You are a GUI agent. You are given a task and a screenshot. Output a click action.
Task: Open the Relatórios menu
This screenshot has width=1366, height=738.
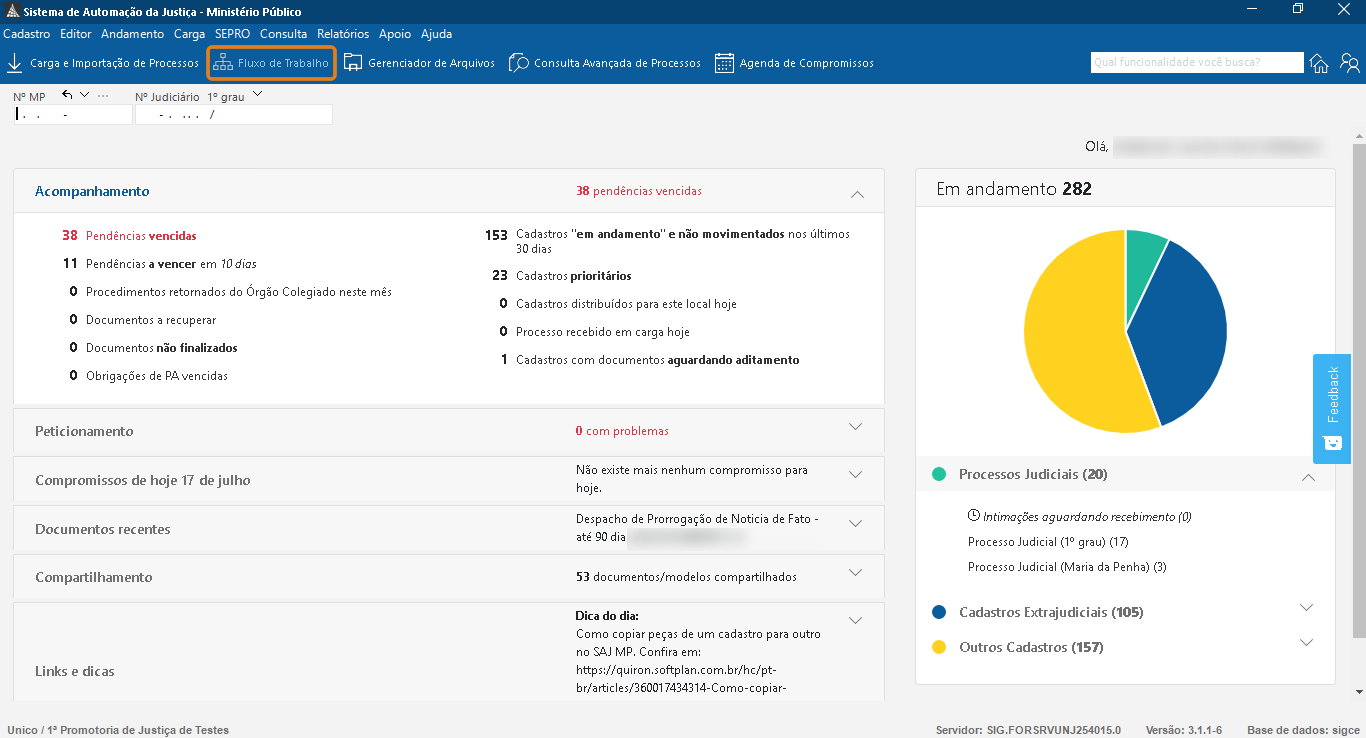tap(343, 34)
